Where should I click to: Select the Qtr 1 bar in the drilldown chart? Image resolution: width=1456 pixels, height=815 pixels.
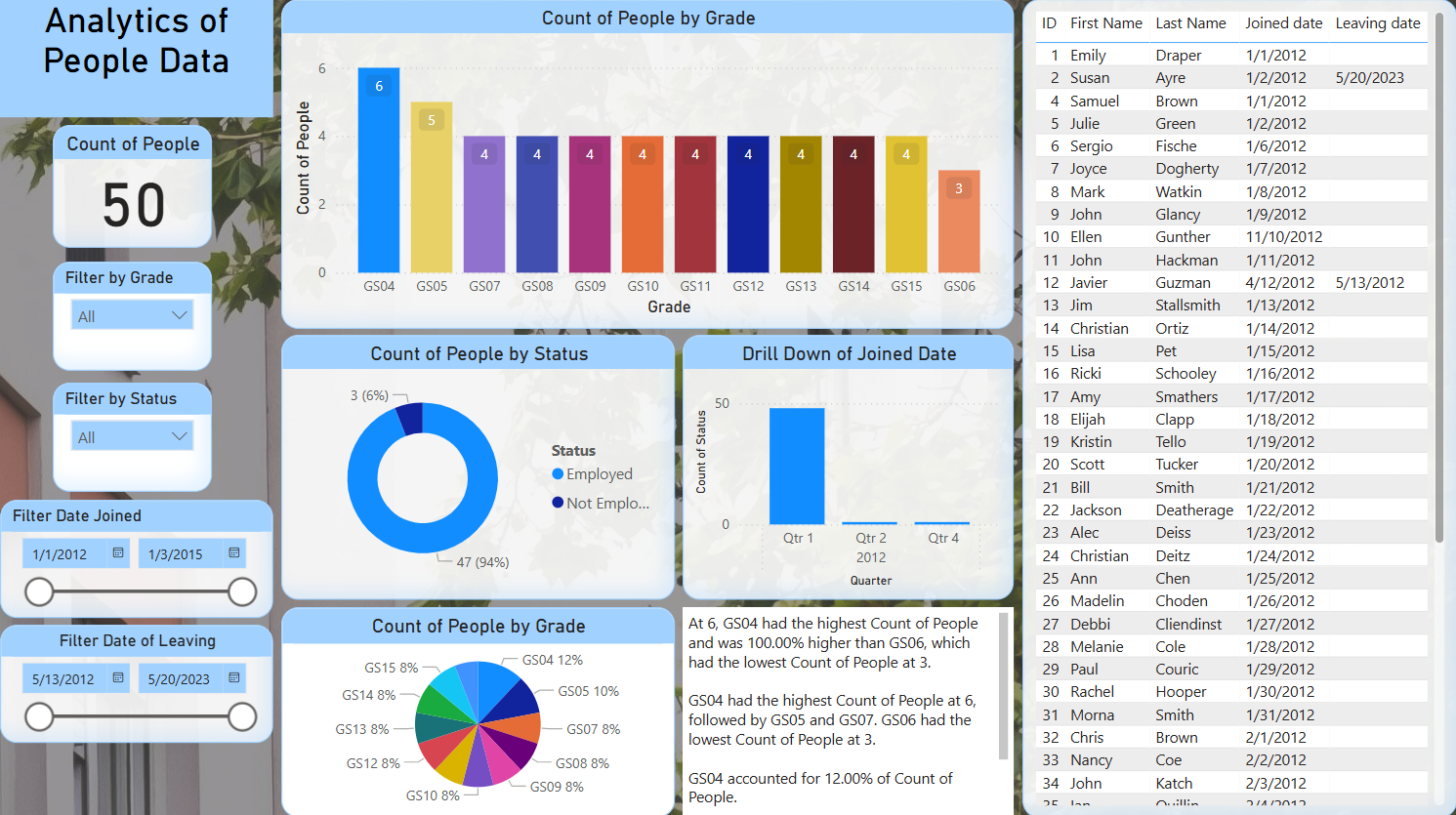click(796, 467)
